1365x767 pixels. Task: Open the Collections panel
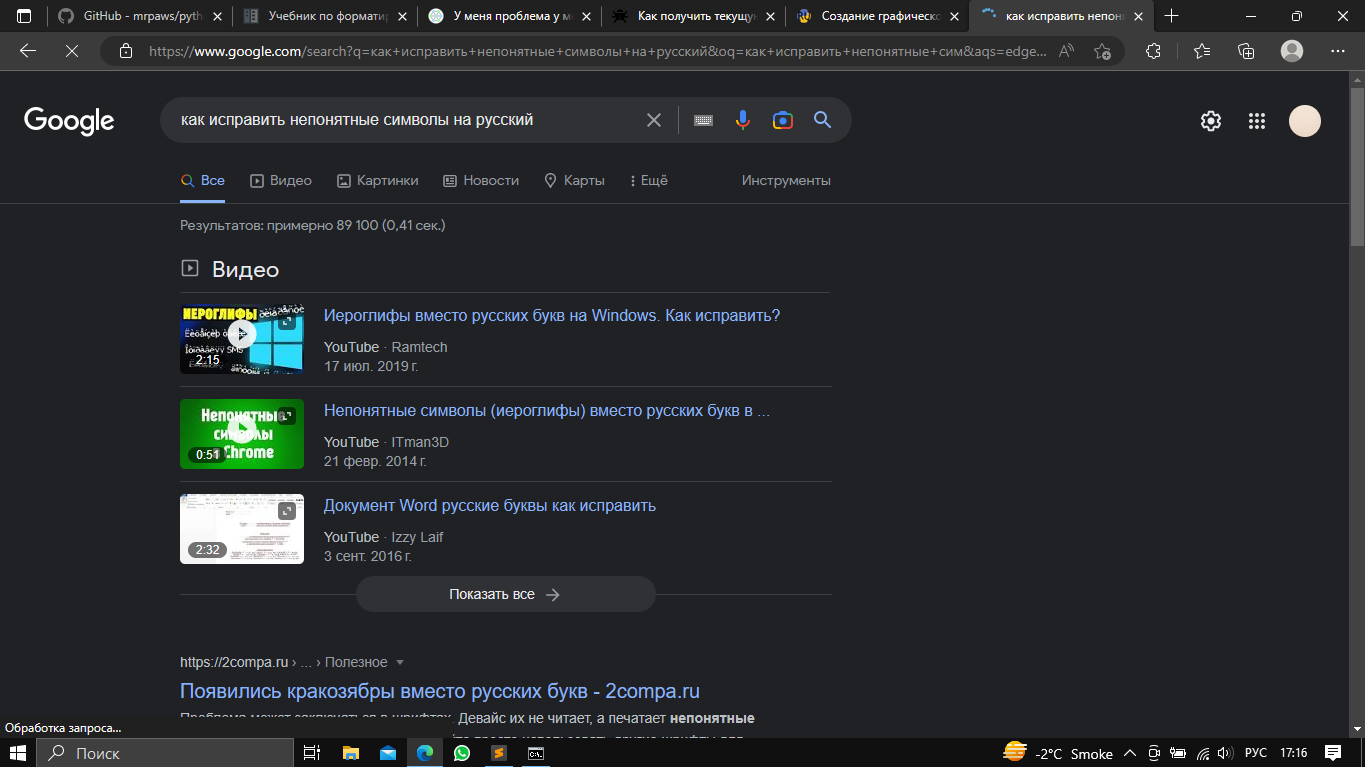(1246, 51)
